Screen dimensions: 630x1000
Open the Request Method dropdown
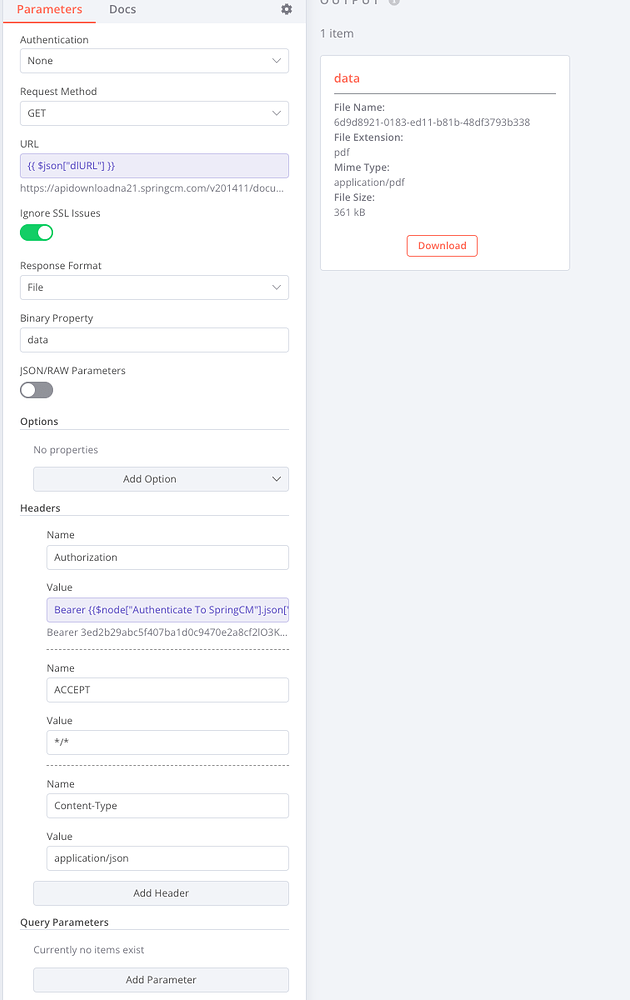[154, 112]
